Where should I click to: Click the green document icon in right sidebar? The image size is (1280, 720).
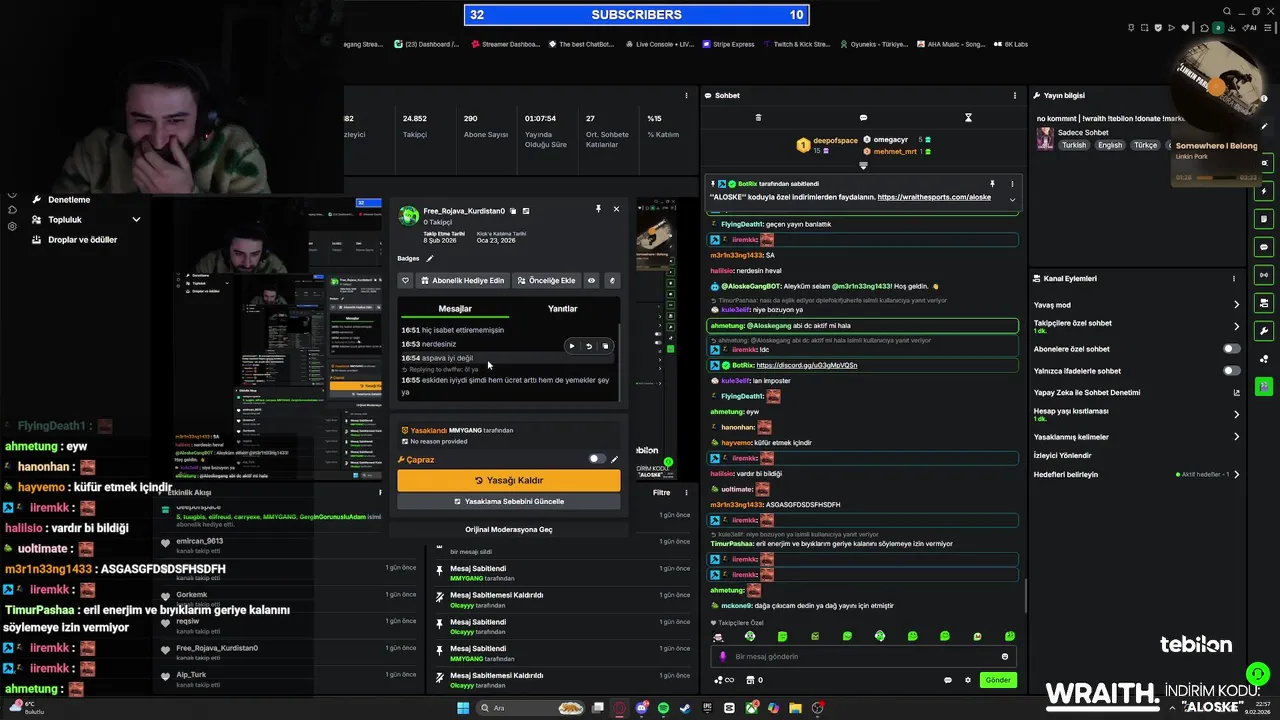coord(1264,219)
